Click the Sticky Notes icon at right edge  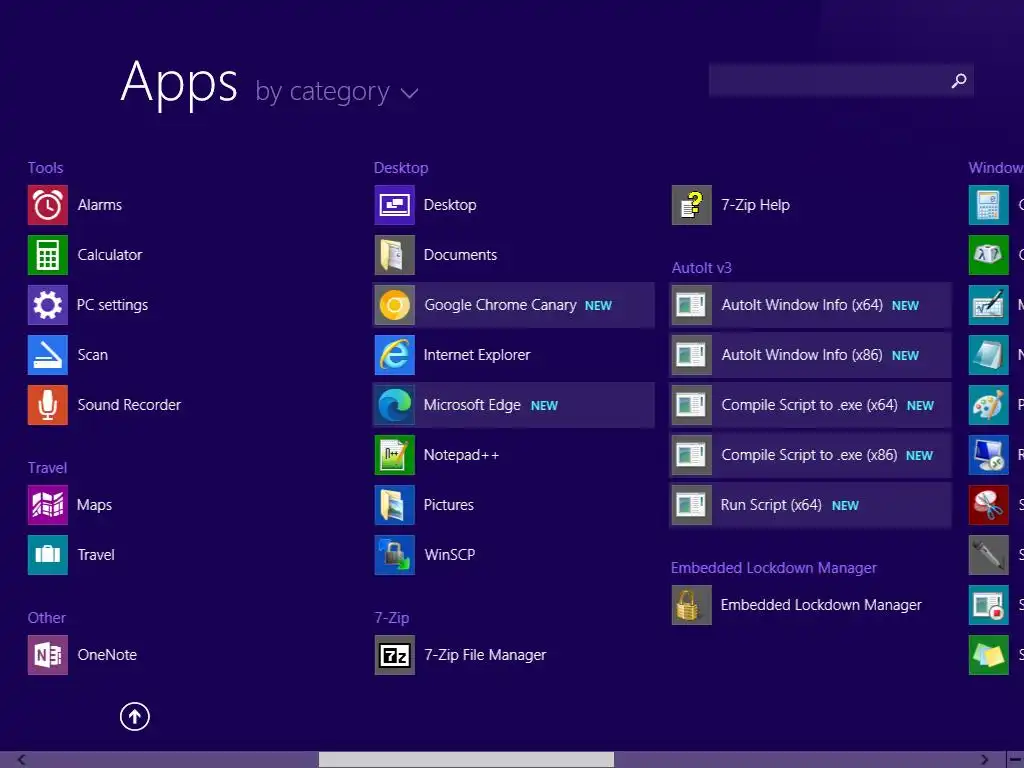point(988,655)
